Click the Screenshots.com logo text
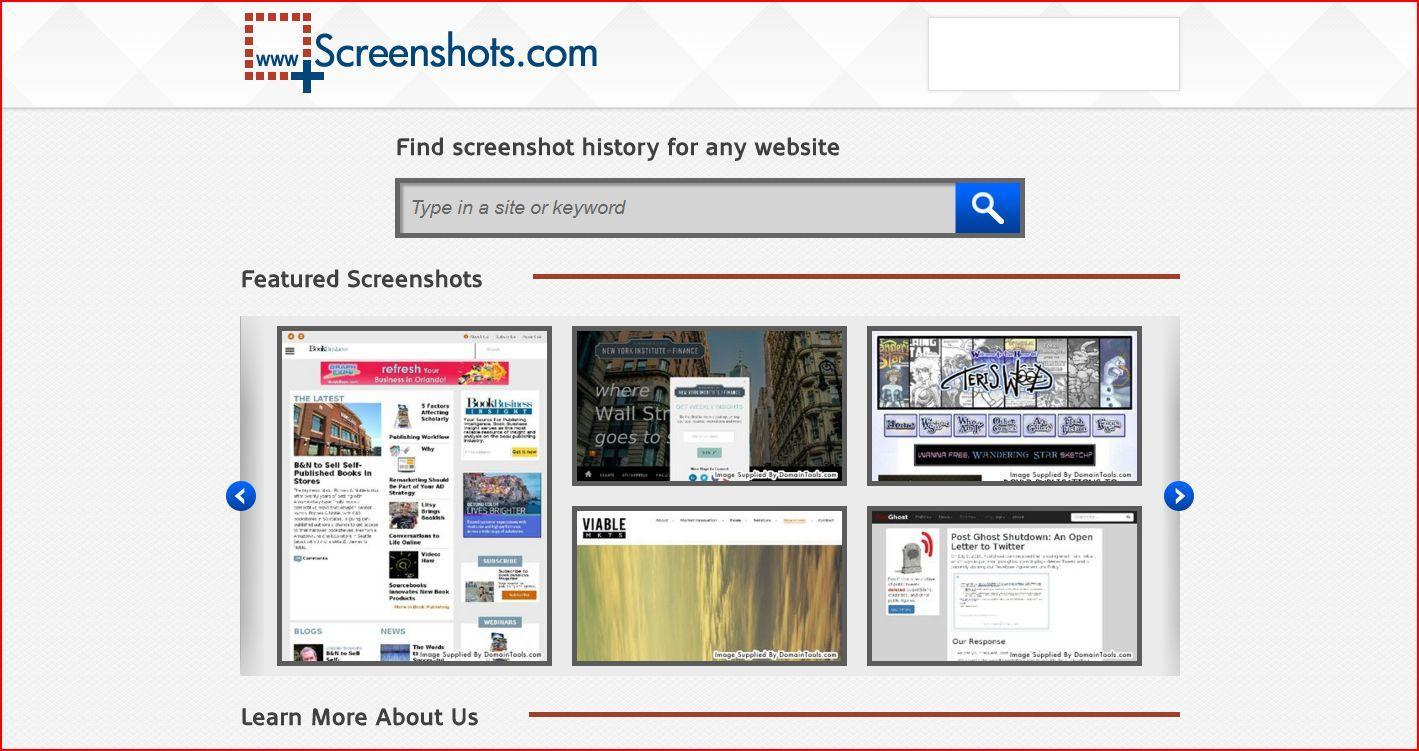Screen dimensions: 1419x751 pos(456,52)
